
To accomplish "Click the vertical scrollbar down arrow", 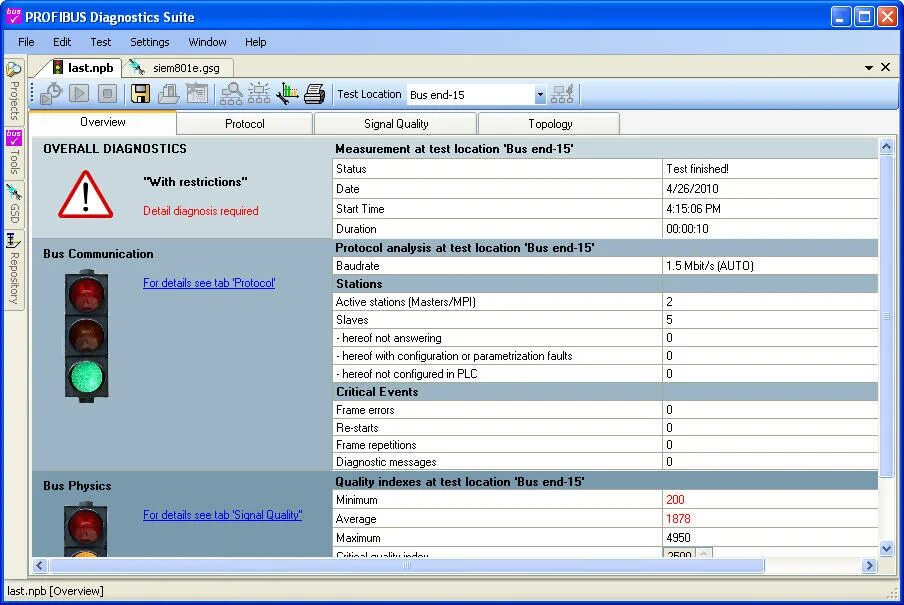I will tap(886, 548).
